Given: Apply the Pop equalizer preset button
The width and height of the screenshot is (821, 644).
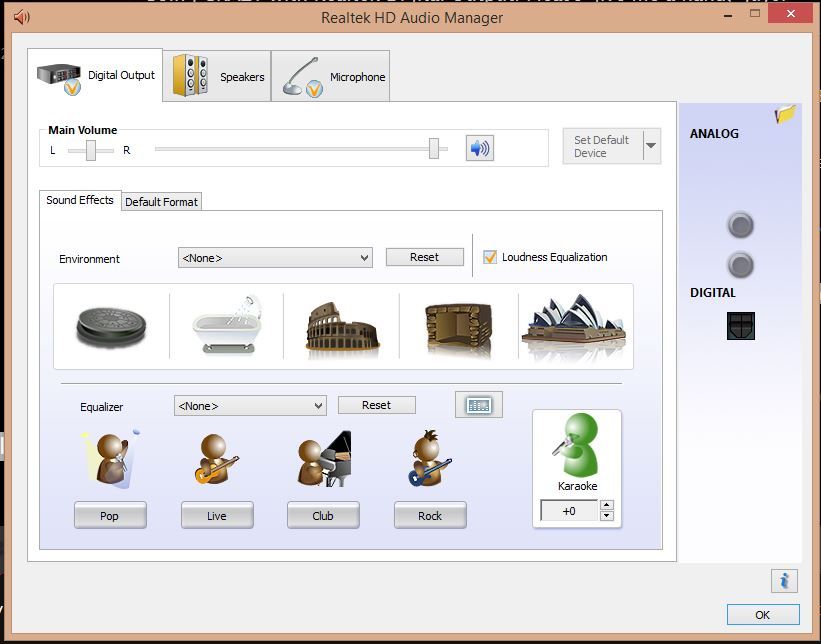Looking at the screenshot, I should [x=110, y=515].
